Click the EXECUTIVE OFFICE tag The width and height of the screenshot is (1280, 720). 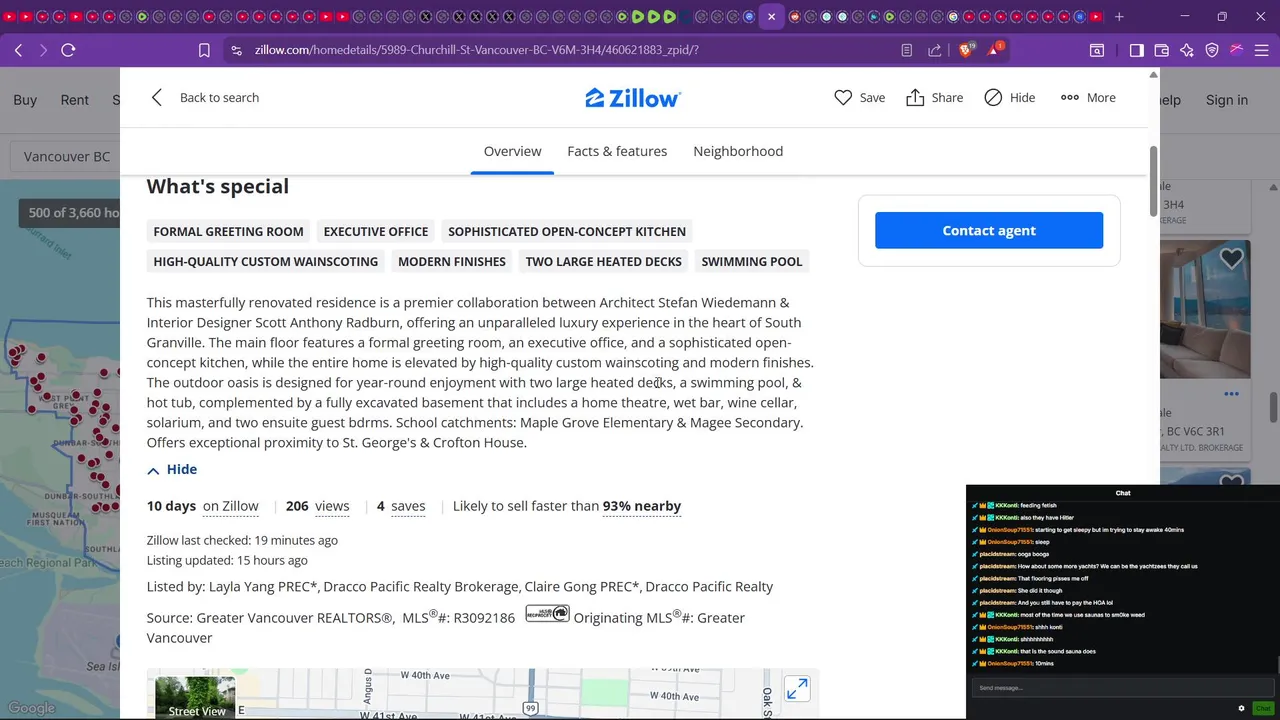pyautogui.click(x=376, y=231)
